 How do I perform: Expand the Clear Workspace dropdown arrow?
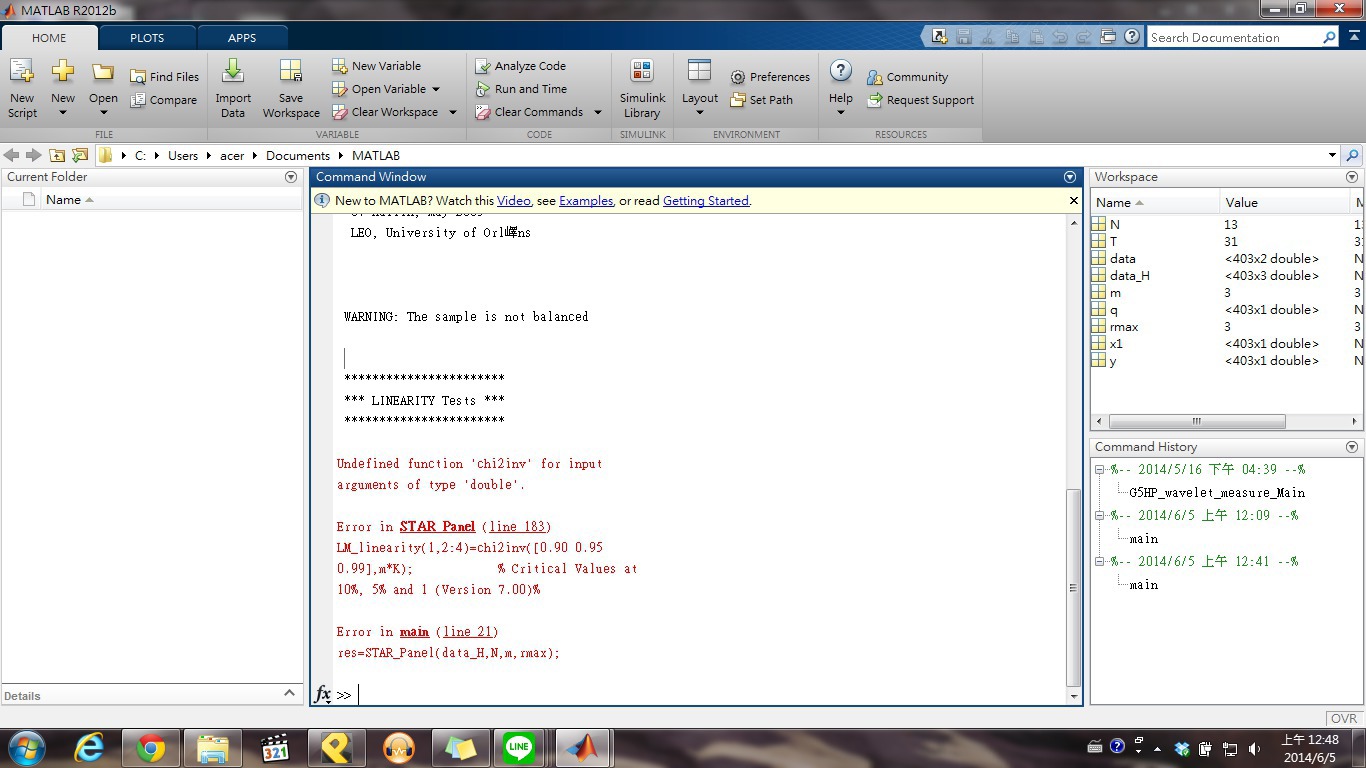(x=452, y=112)
